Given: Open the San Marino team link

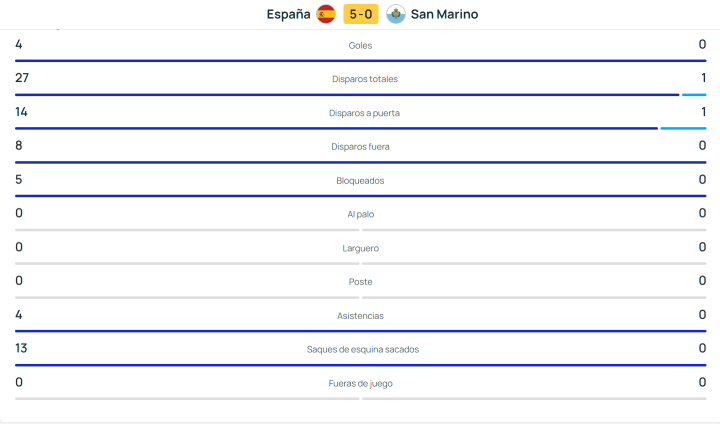Looking at the screenshot, I should (x=444, y=14).
